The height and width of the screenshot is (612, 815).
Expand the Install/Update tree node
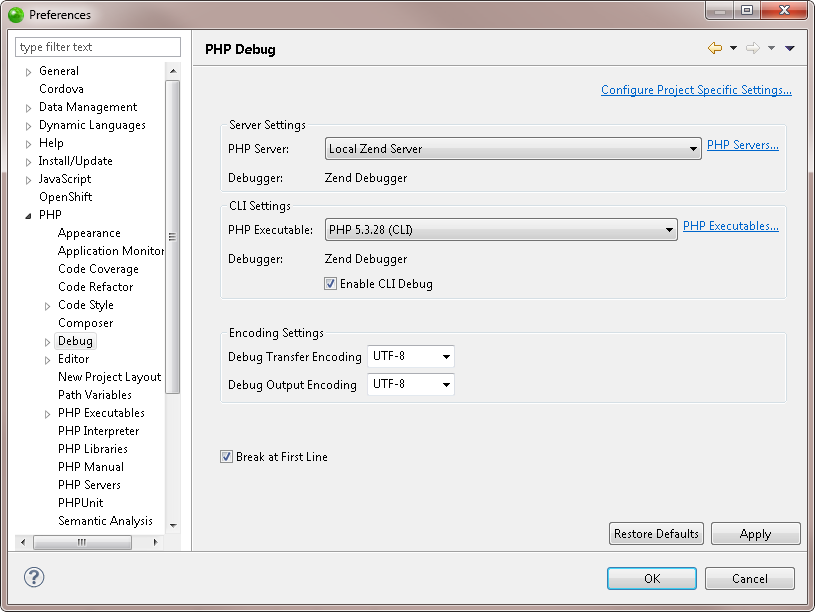point(29,162)
